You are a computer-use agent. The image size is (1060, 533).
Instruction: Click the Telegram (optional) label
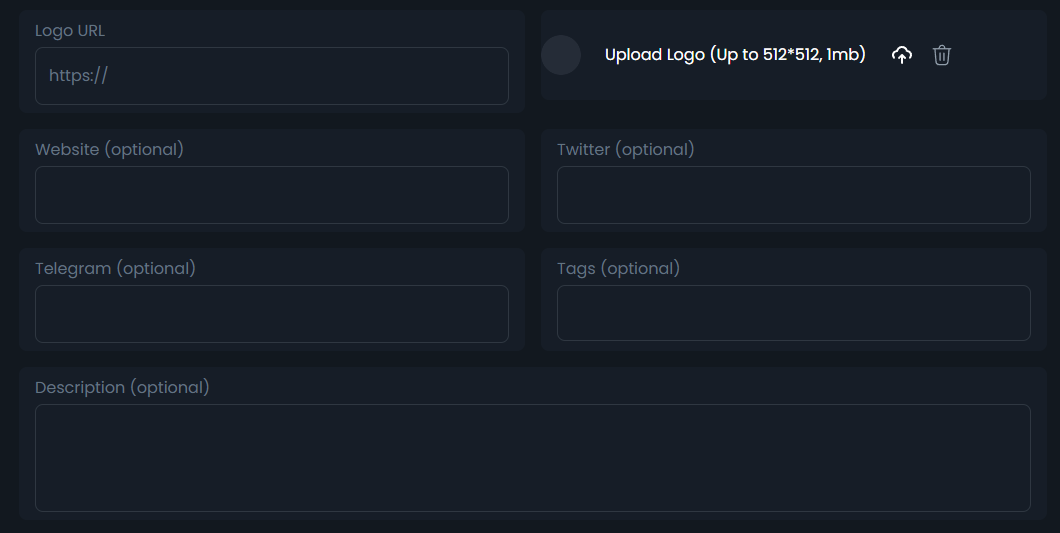click(116, 269)
